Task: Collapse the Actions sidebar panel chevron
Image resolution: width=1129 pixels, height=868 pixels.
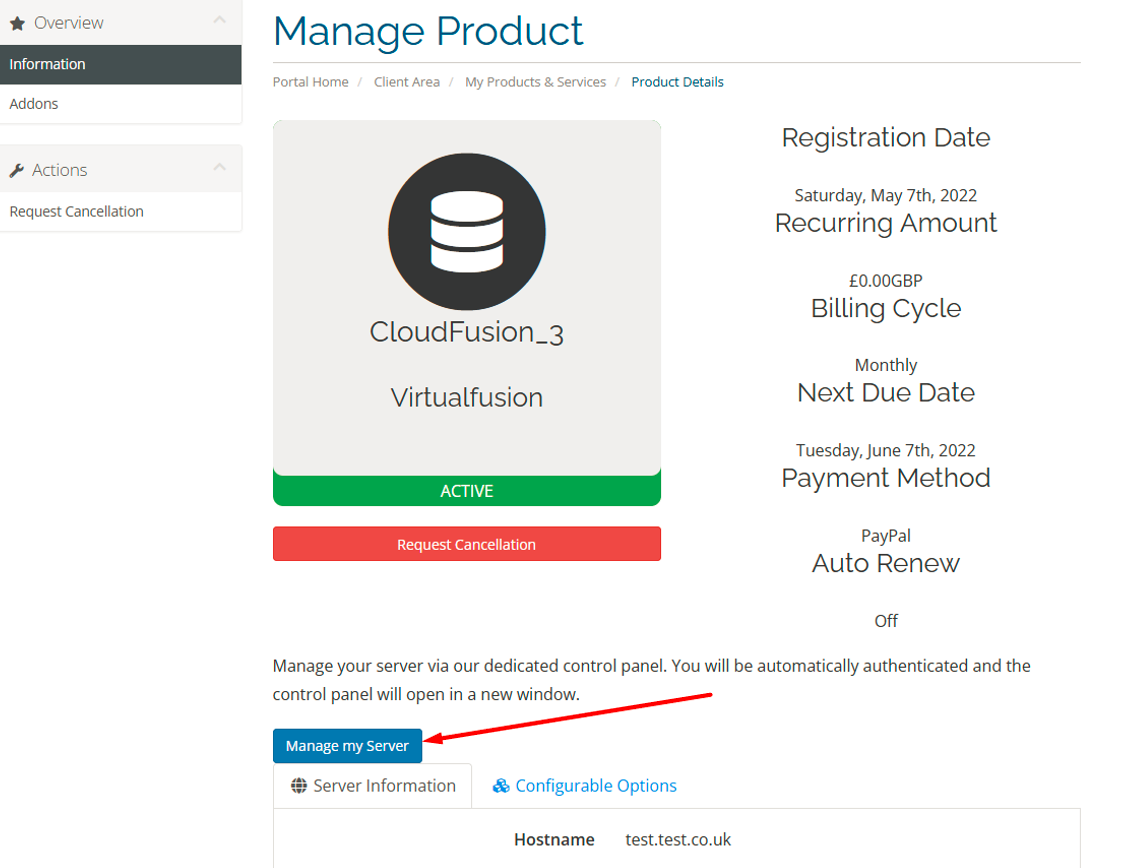Action: pos(220,168)
